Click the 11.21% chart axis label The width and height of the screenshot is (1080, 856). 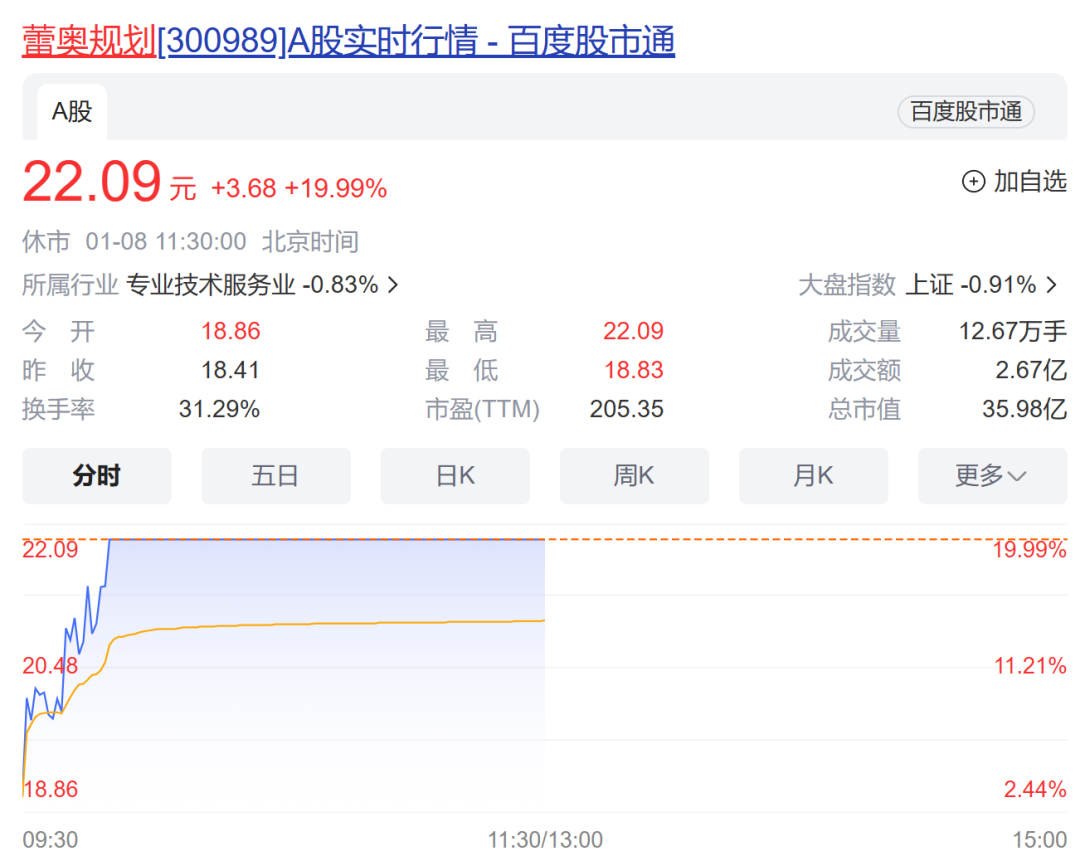coord(1030,666)
